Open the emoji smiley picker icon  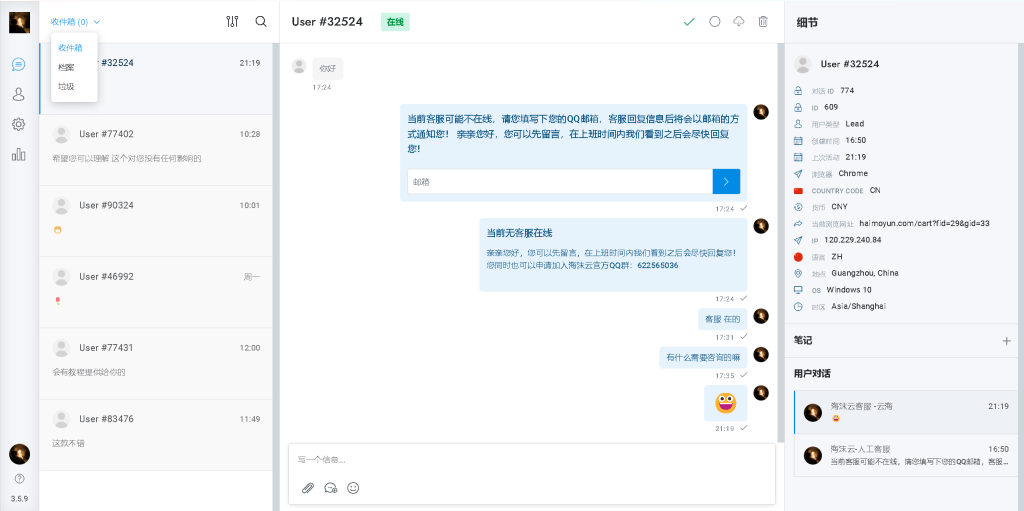353,487
